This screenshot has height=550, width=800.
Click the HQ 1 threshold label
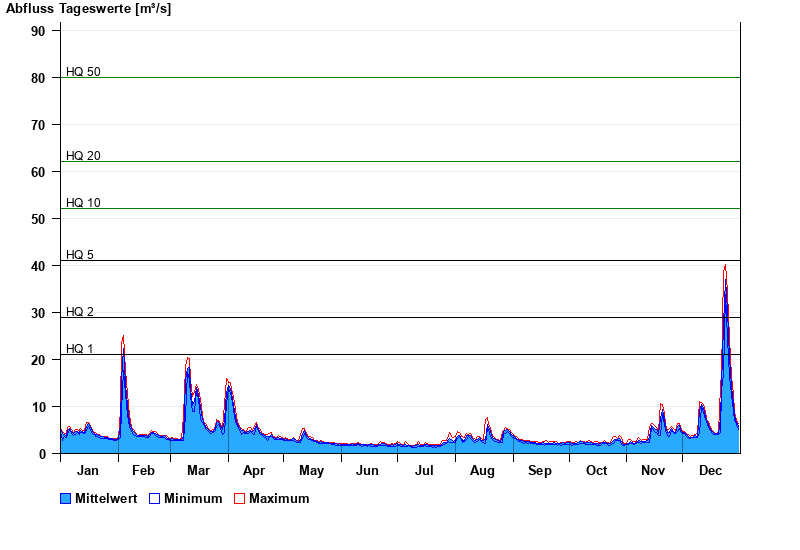[x=80, y=349]
